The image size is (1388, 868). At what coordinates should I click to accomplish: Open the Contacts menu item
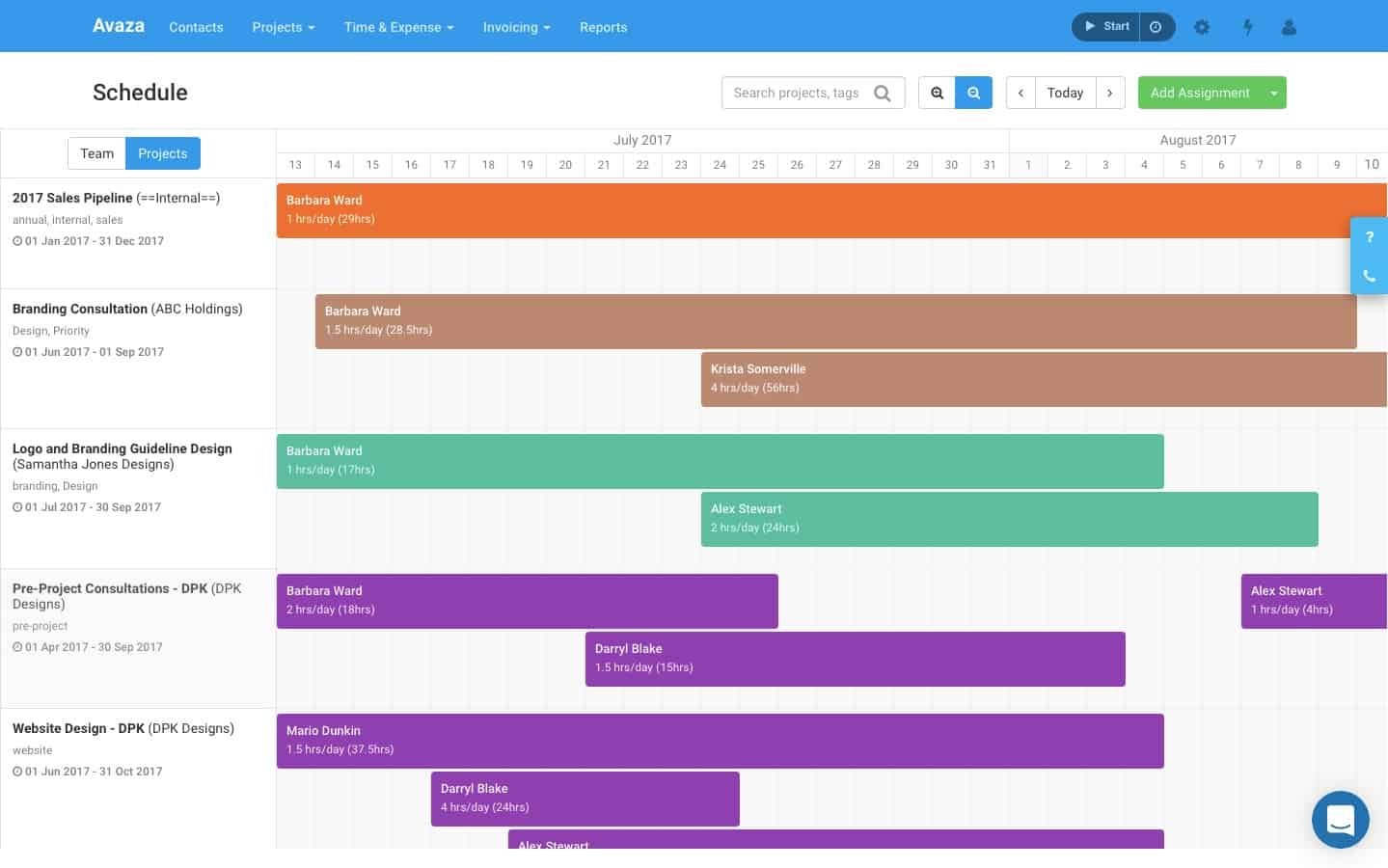pyautogui.click(x=196, y=27)
